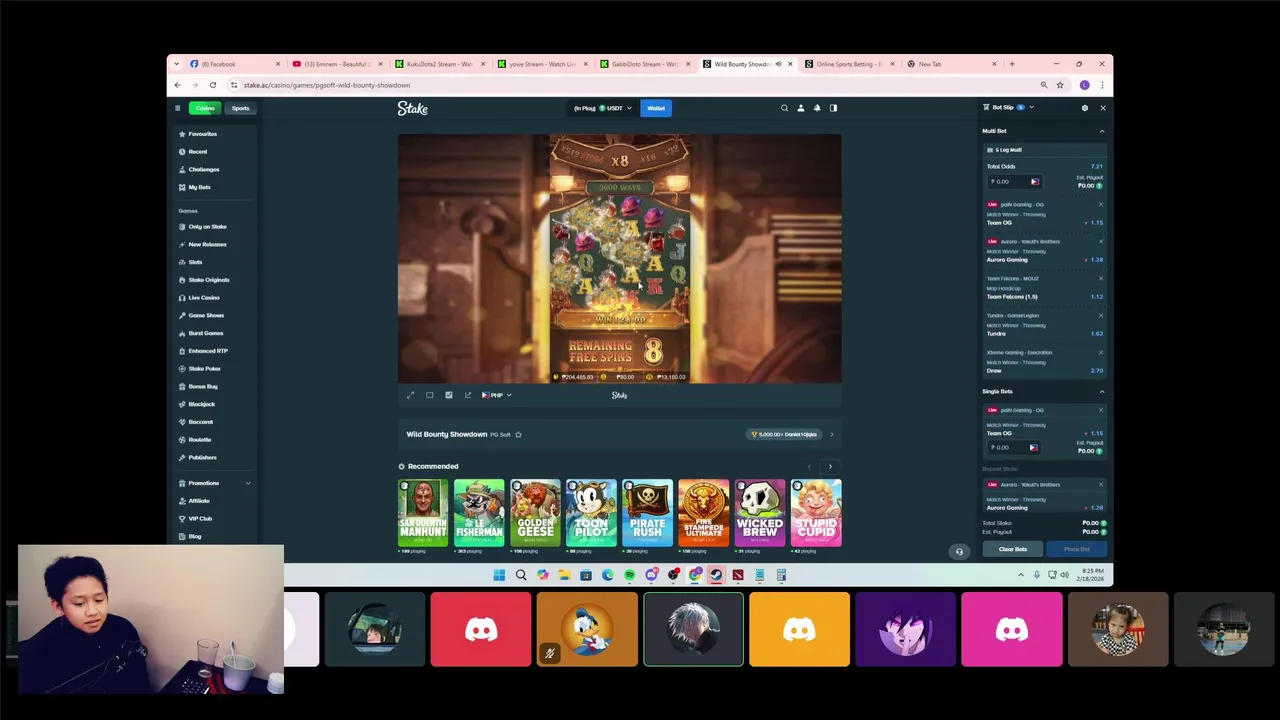Enter fullscreen mode for the game

(410, 395)
